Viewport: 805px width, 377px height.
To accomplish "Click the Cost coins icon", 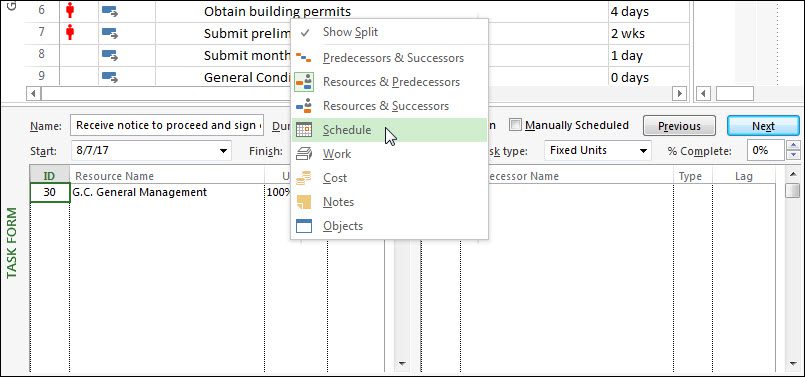I will tap(304, 178).
